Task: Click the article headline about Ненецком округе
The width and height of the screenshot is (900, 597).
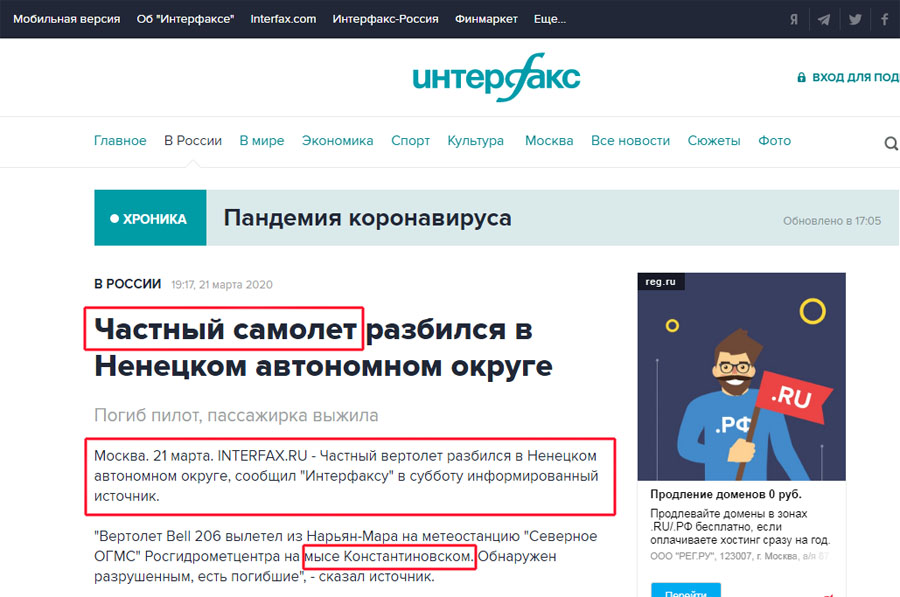Action: [x=323, y=347]
